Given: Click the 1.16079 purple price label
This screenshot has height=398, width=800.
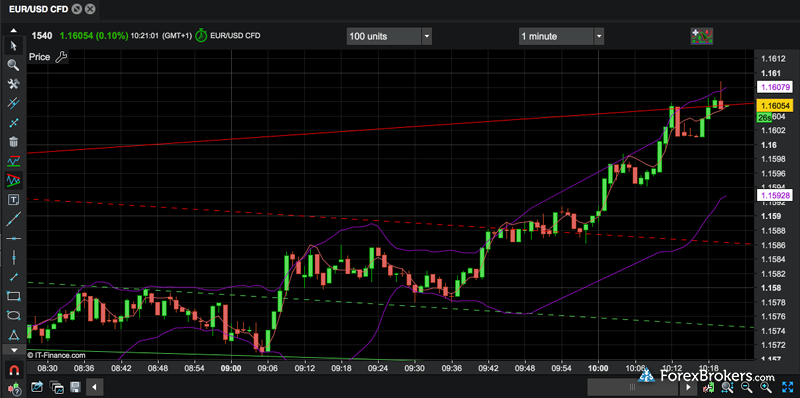Looking at the screenshot, I should click(775, 87).
